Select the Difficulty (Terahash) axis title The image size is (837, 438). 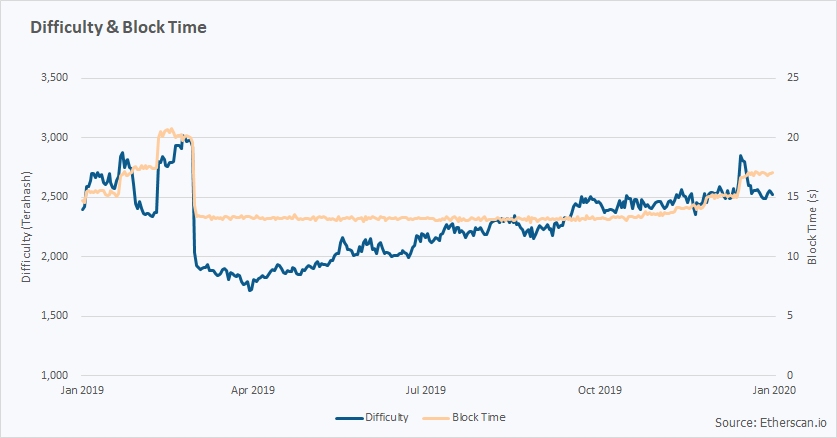coord(27,225)
